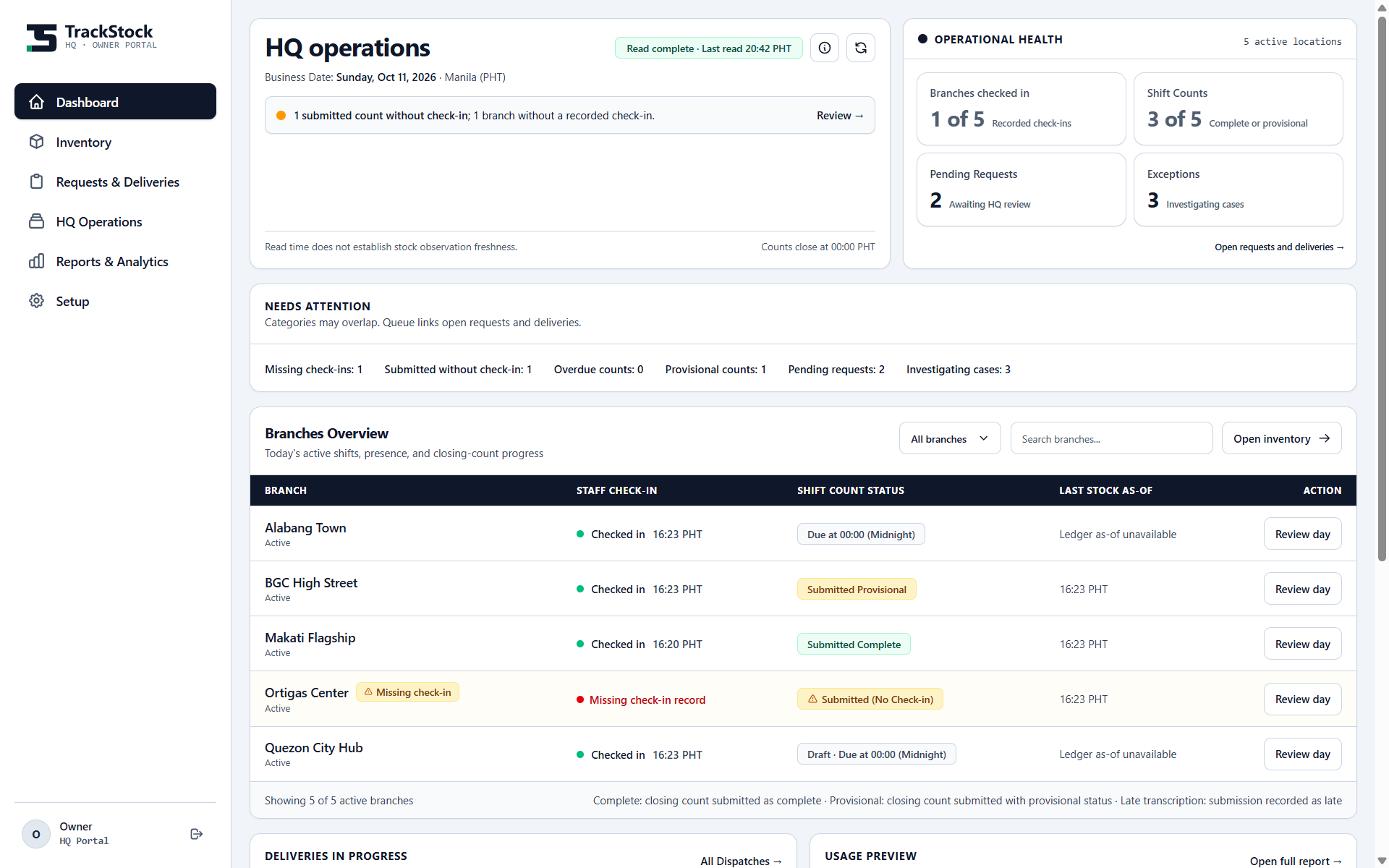Click the Setup gear icon

pos(37,301)
